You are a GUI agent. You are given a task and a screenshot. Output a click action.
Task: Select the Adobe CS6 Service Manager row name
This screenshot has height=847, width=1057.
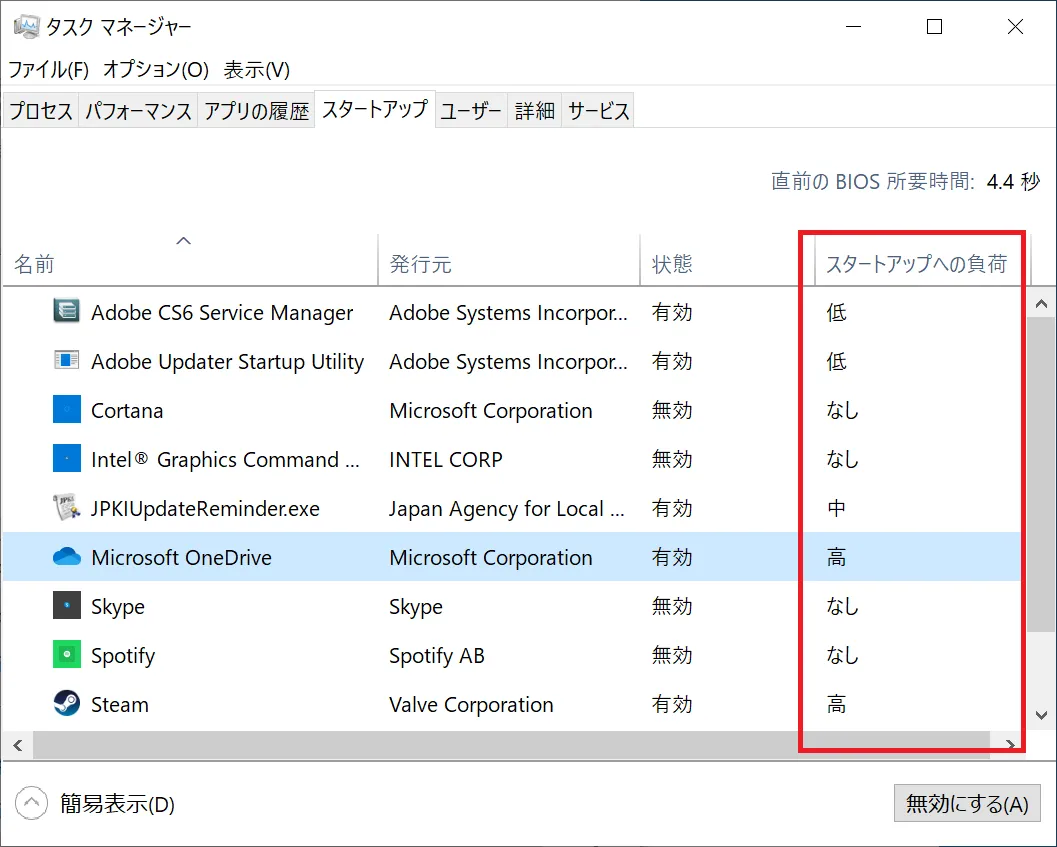[x=222, y=312]
